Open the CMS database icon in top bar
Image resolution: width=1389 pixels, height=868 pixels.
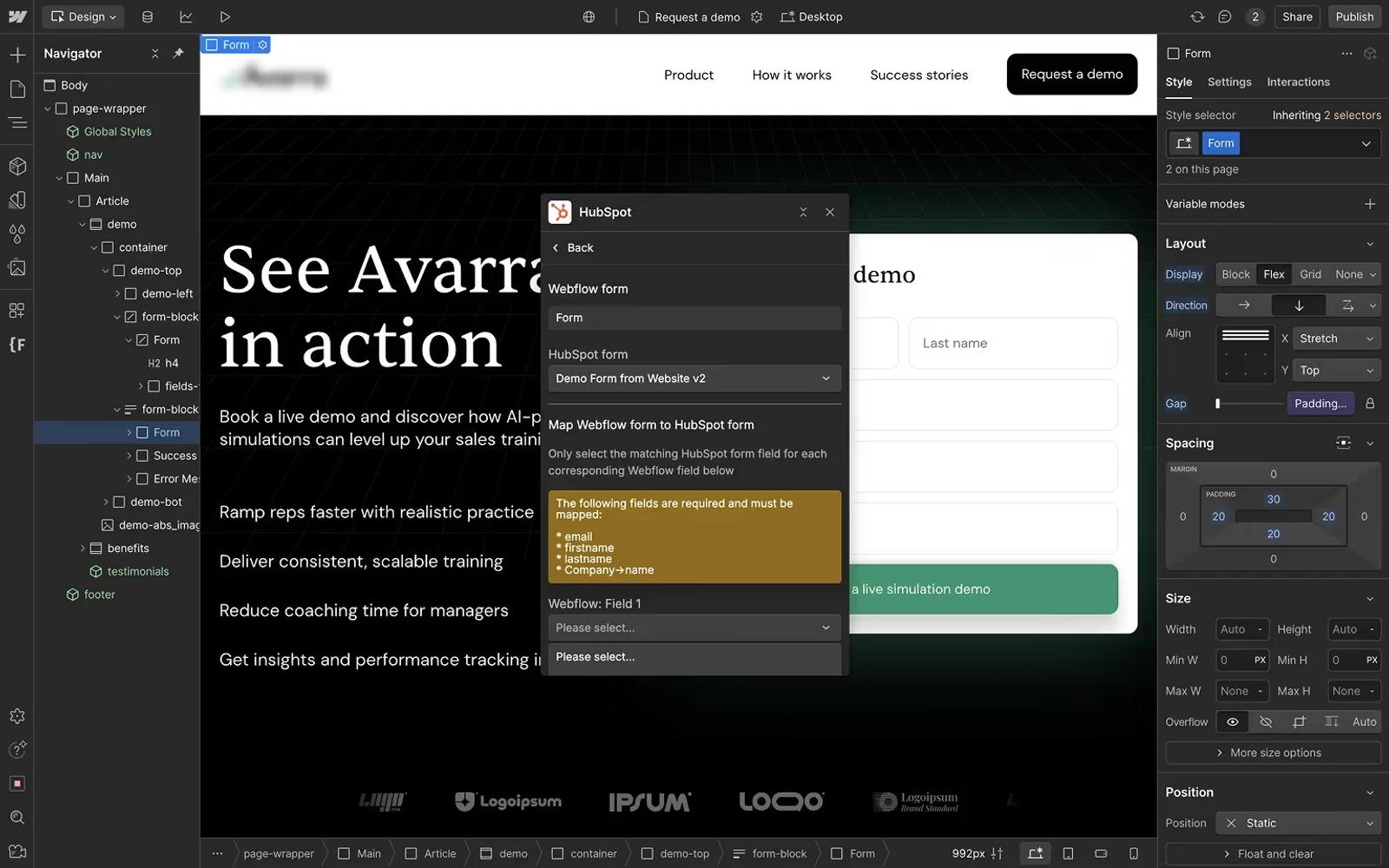148,16
